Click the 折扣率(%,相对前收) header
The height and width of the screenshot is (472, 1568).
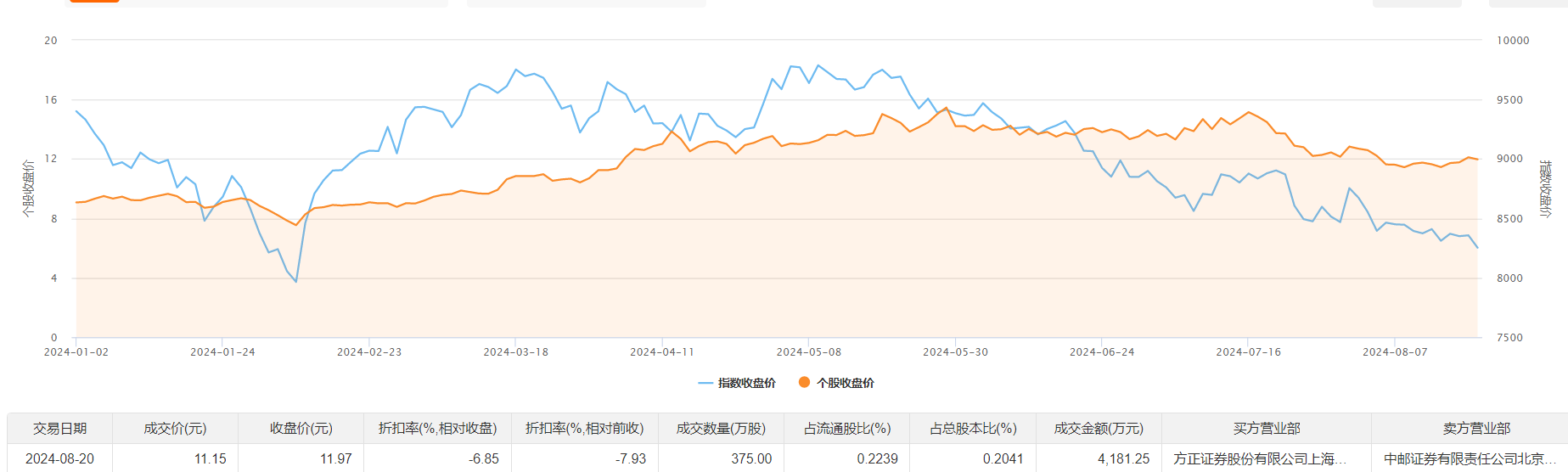click(x=584, y=429)
